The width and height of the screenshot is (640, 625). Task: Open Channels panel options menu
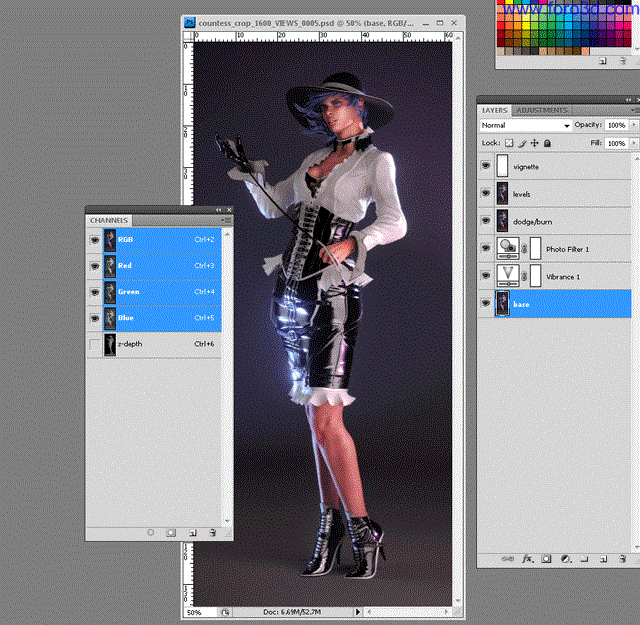point(227,220)
